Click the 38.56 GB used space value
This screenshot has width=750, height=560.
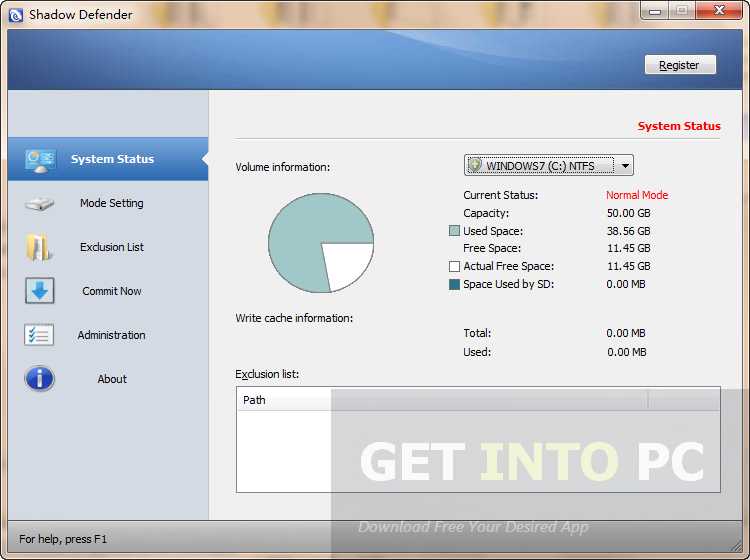(629, 231)
